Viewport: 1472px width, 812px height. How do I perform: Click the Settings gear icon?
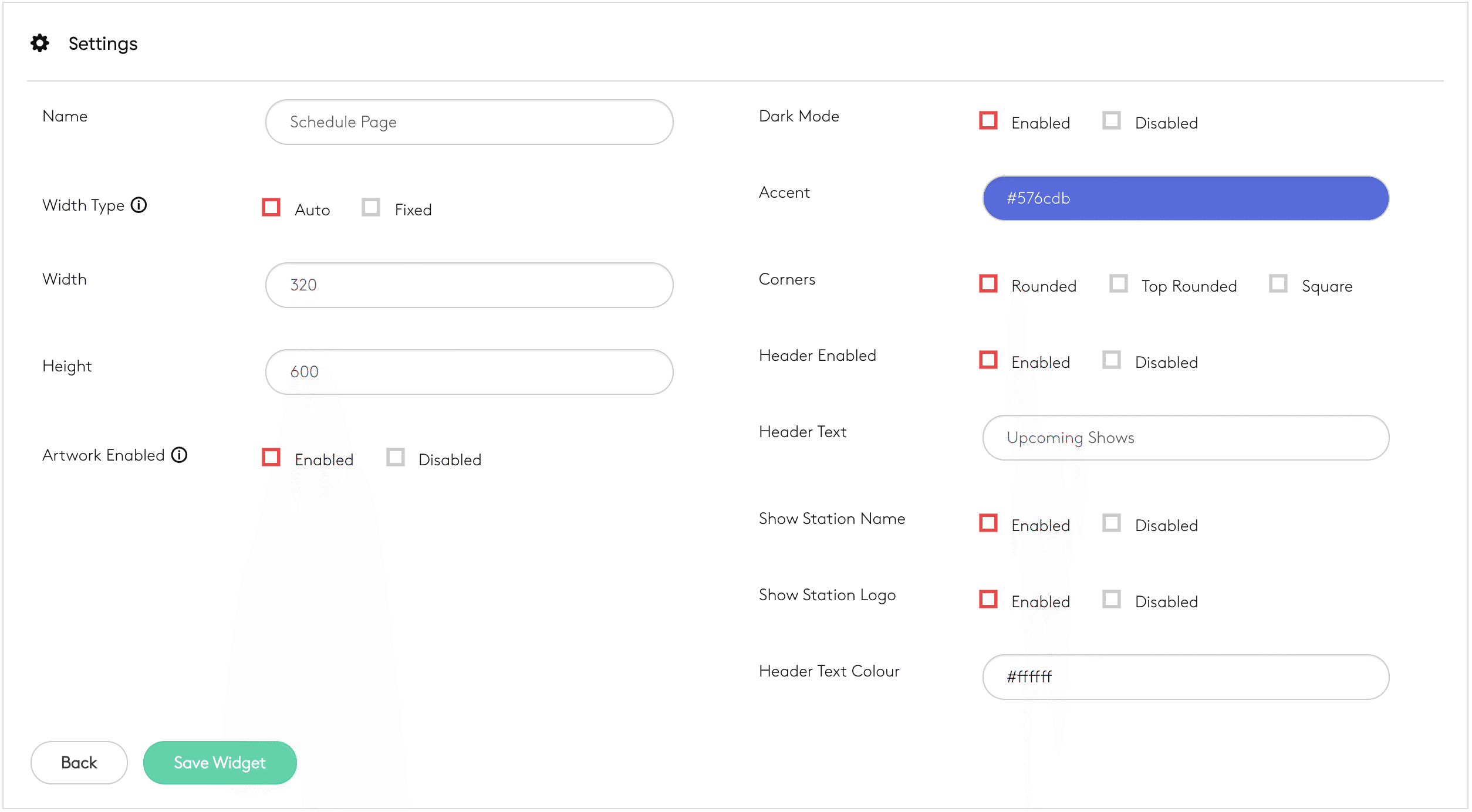[39, 43]
